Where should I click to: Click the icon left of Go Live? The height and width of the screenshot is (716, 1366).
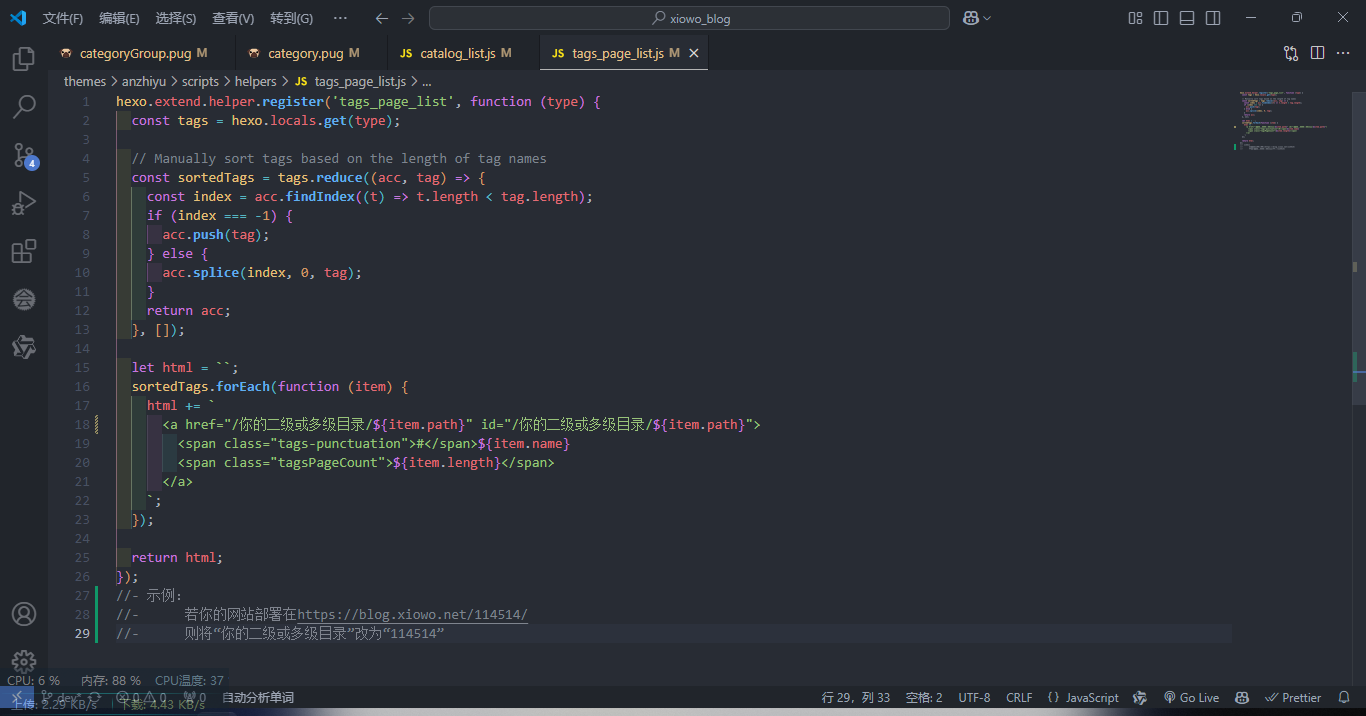coord(1140,698)
